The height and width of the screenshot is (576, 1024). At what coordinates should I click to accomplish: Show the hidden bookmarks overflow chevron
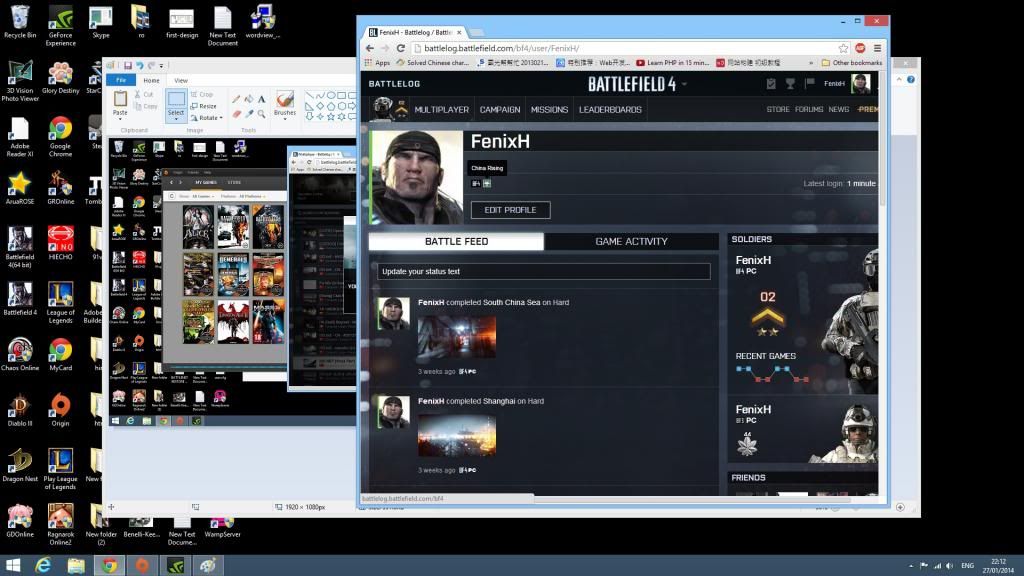tap(810, 63)
